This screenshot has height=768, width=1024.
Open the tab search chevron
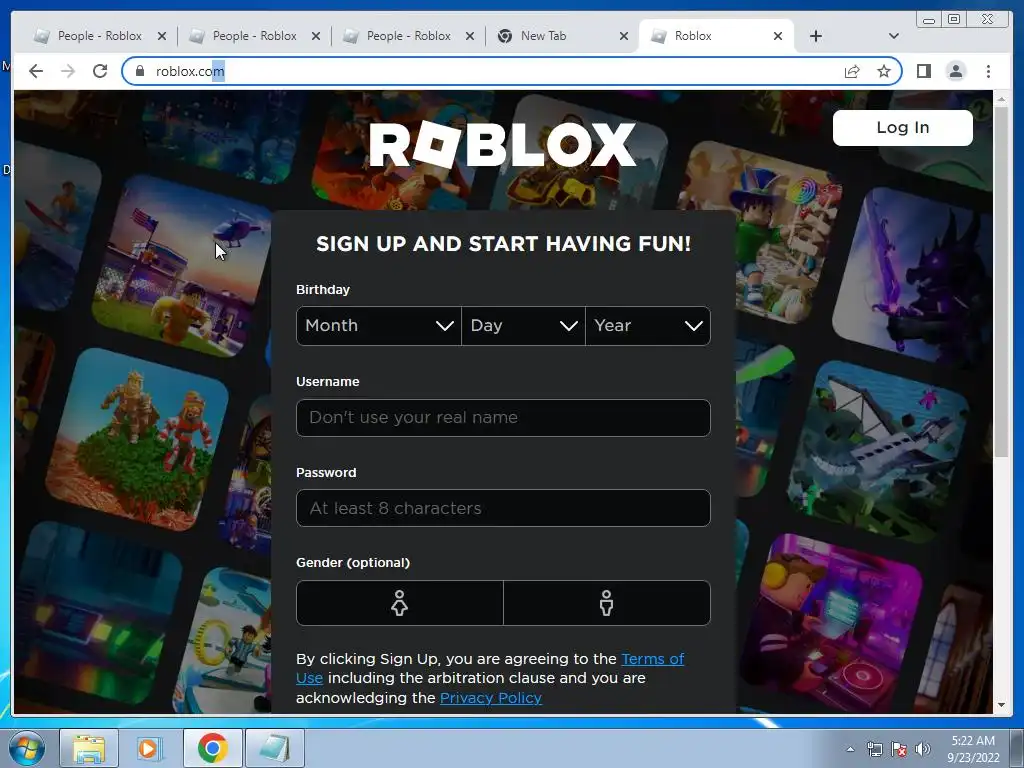(894, 36)
